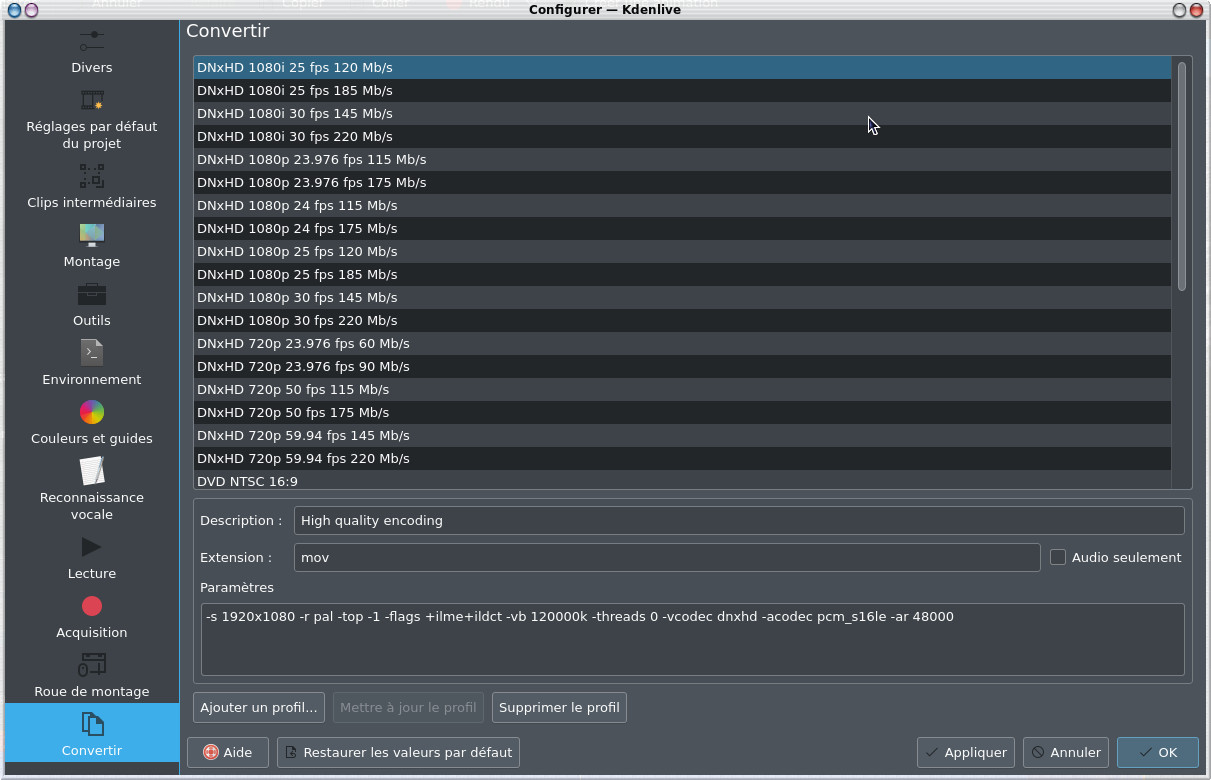
Task: Select the Clips intermédiaires icon
Action: [x=92, y=176]
